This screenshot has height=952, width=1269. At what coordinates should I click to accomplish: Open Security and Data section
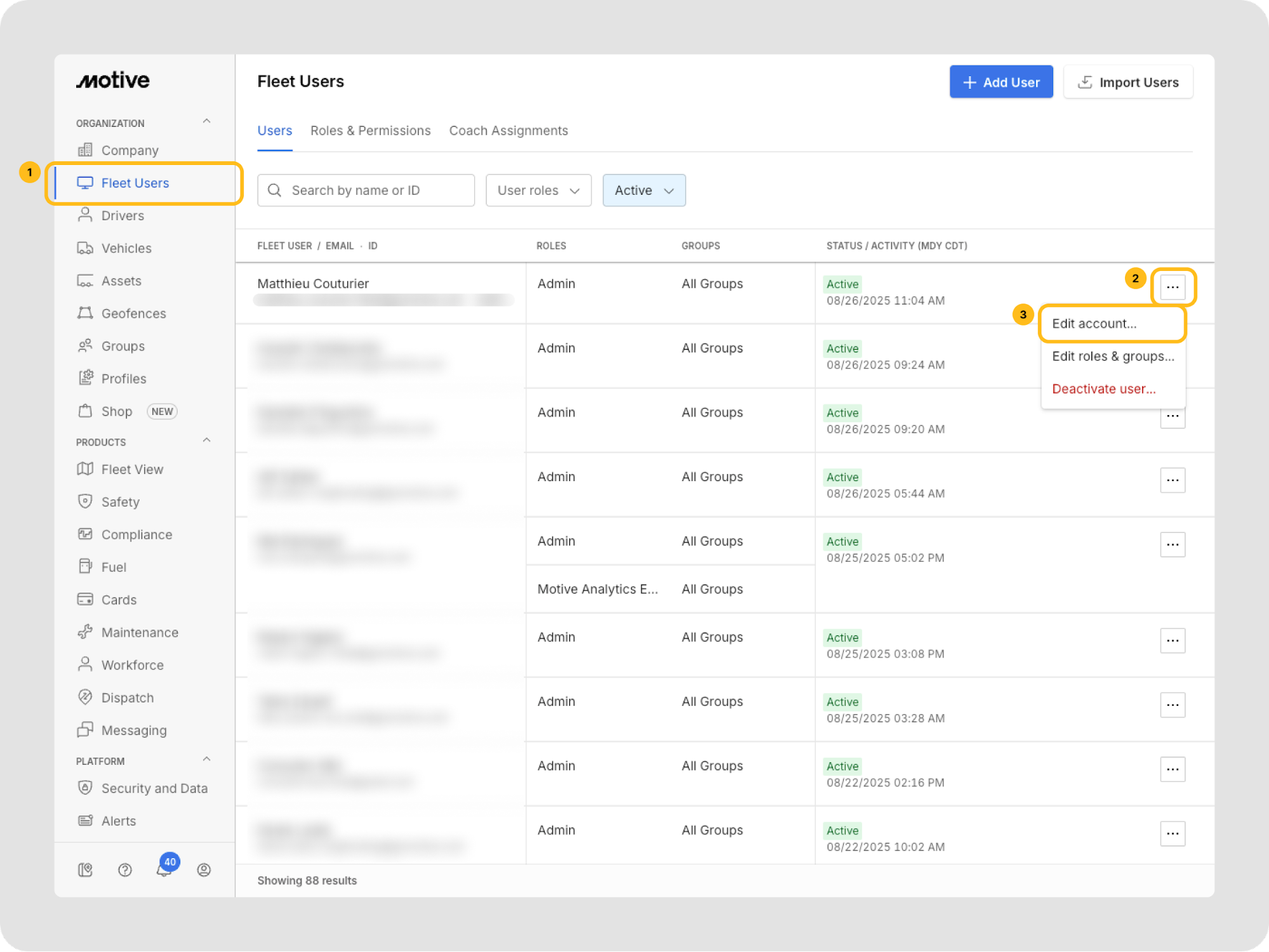(x=154, y=788)
